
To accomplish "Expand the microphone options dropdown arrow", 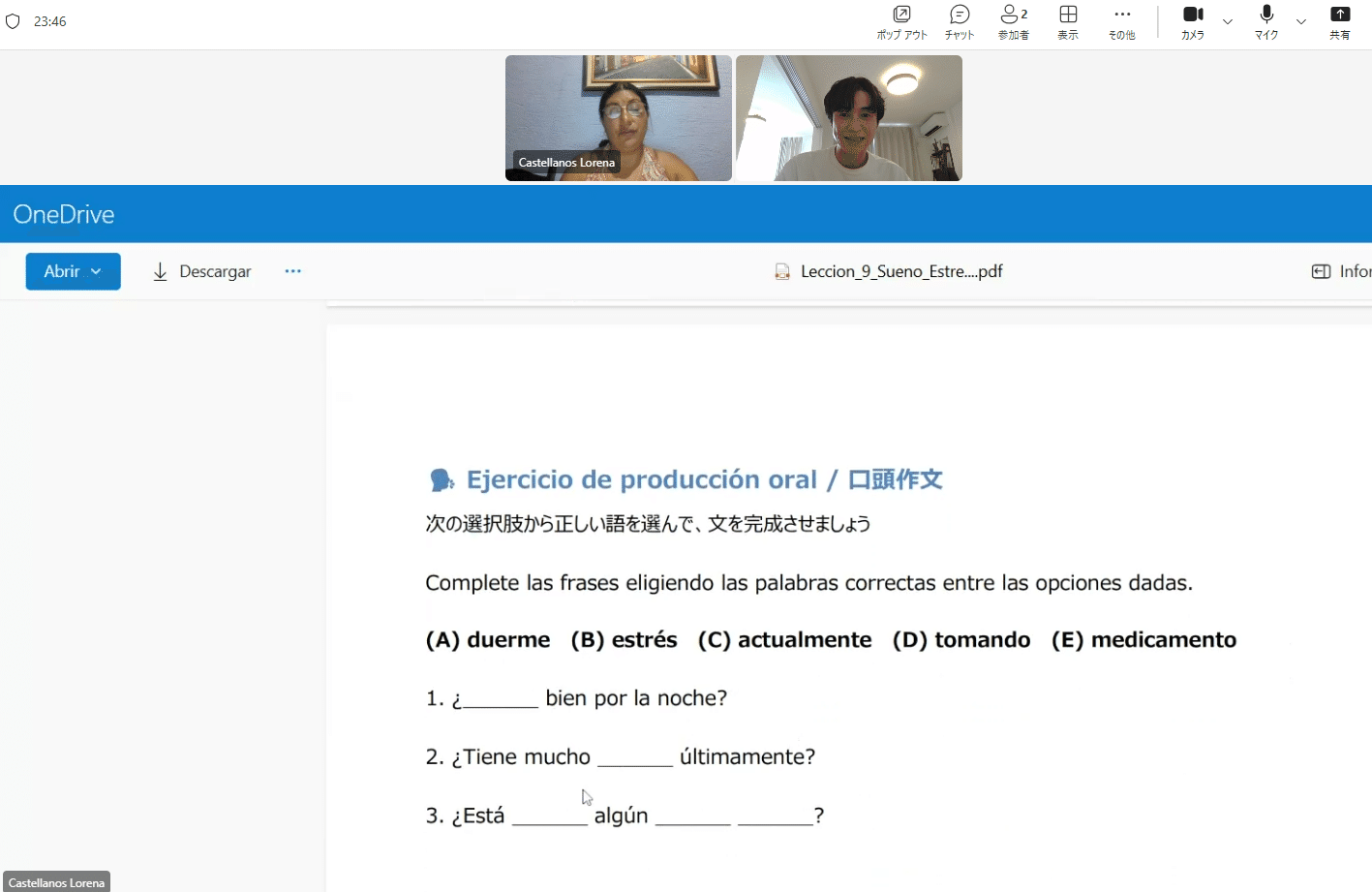I will coord(1301,21).
